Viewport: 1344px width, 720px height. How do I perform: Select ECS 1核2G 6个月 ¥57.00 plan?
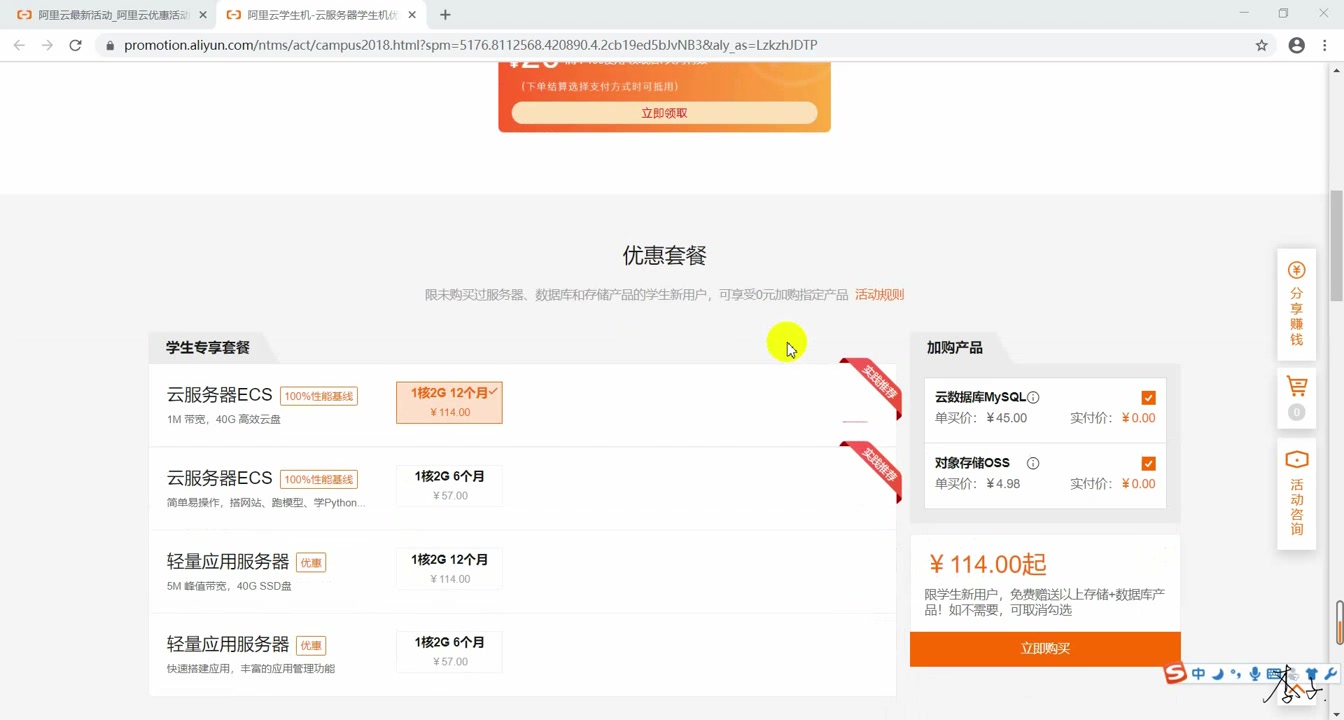click(x=449, y=485)
